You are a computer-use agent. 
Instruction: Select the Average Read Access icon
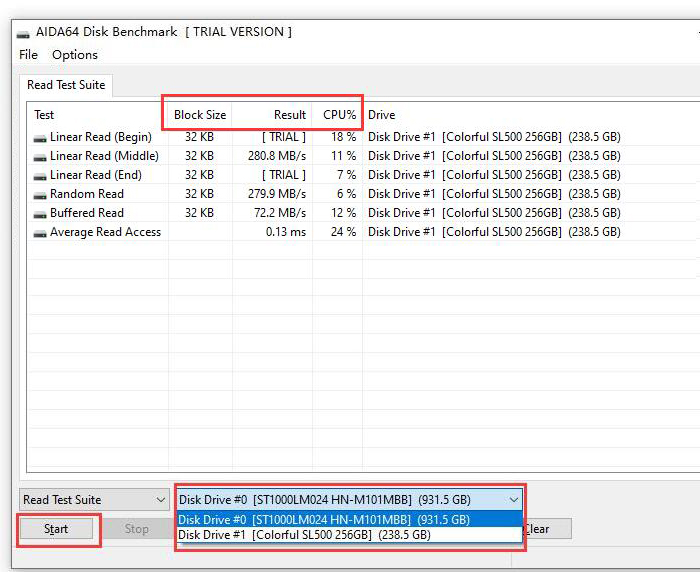[40, 232]
